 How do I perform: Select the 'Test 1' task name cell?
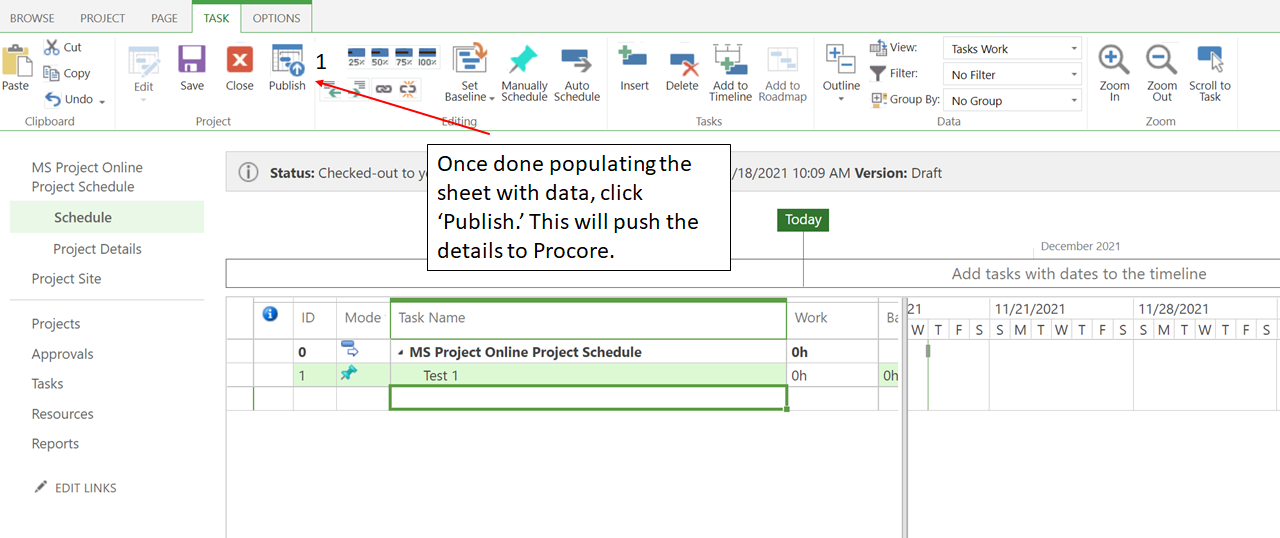point(588,376)
